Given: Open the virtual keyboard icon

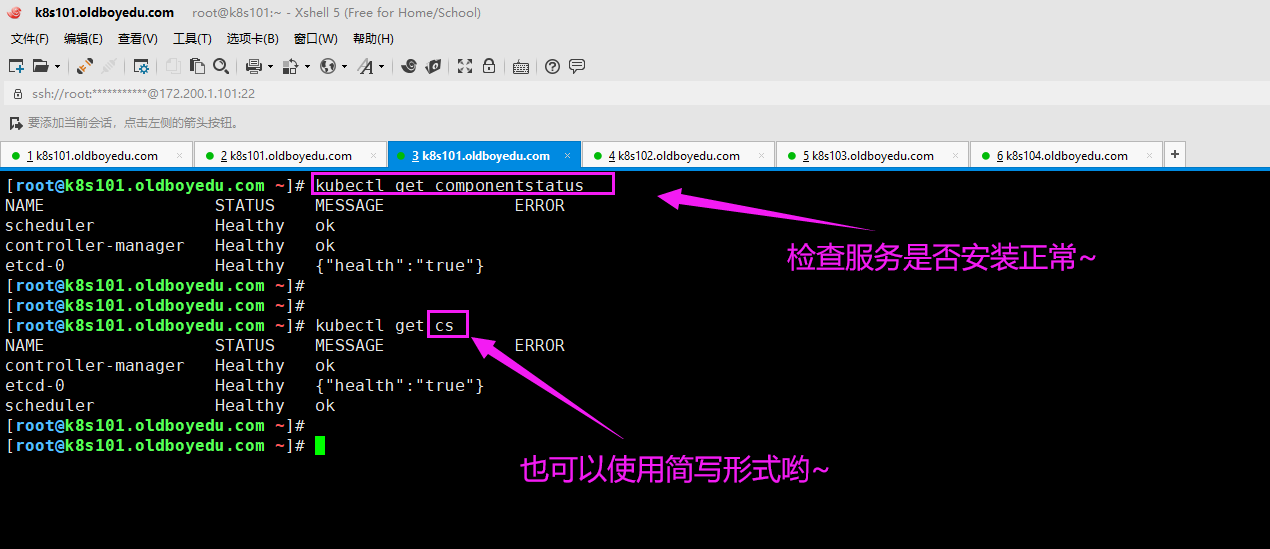Looking at the screenshot, I should pyautogui.click(x=520, y=66).
